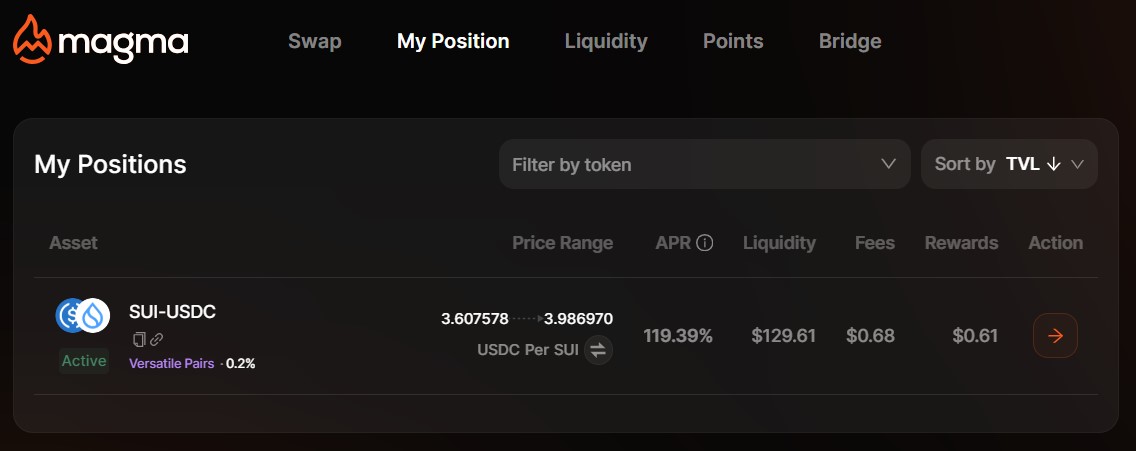Click the Filter by token chevron

(x=888, y=164)
